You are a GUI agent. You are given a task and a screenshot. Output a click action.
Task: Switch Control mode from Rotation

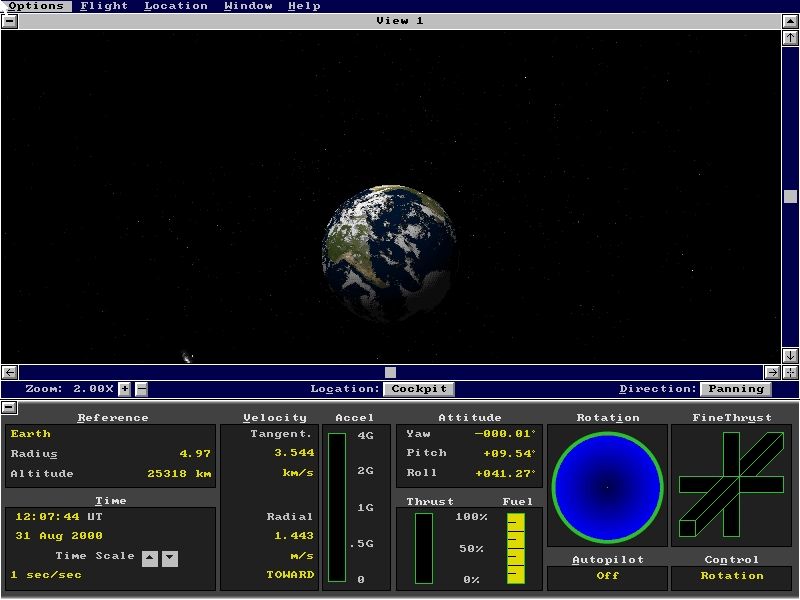click(732, 576)
